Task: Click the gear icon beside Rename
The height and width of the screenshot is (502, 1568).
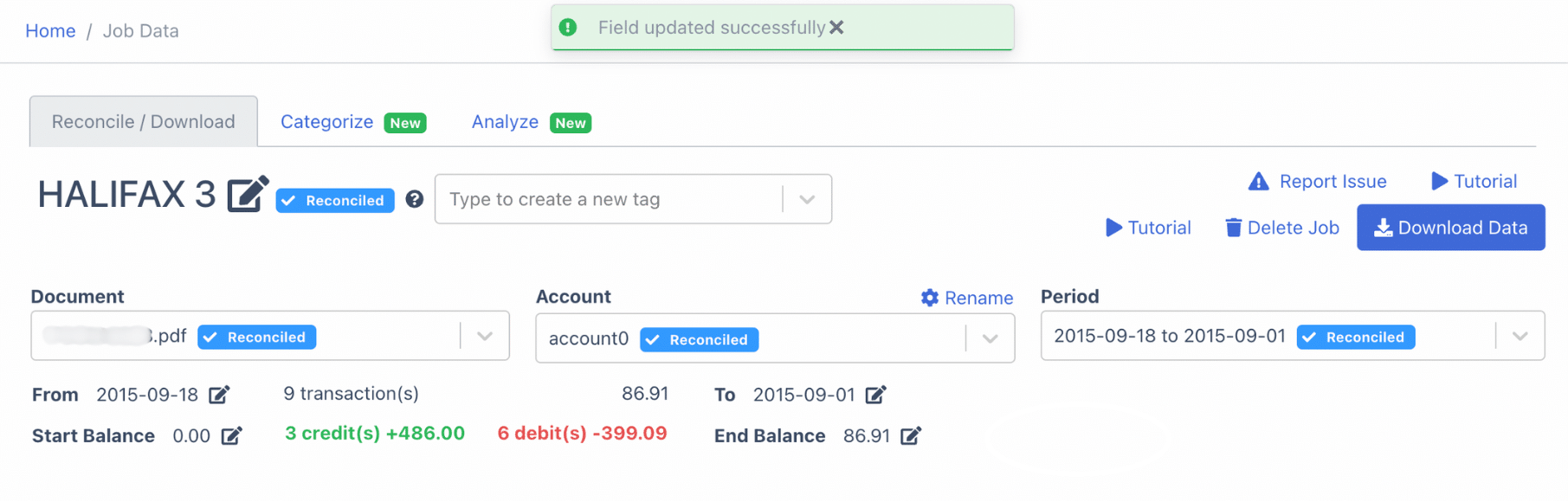Action: 929,298
